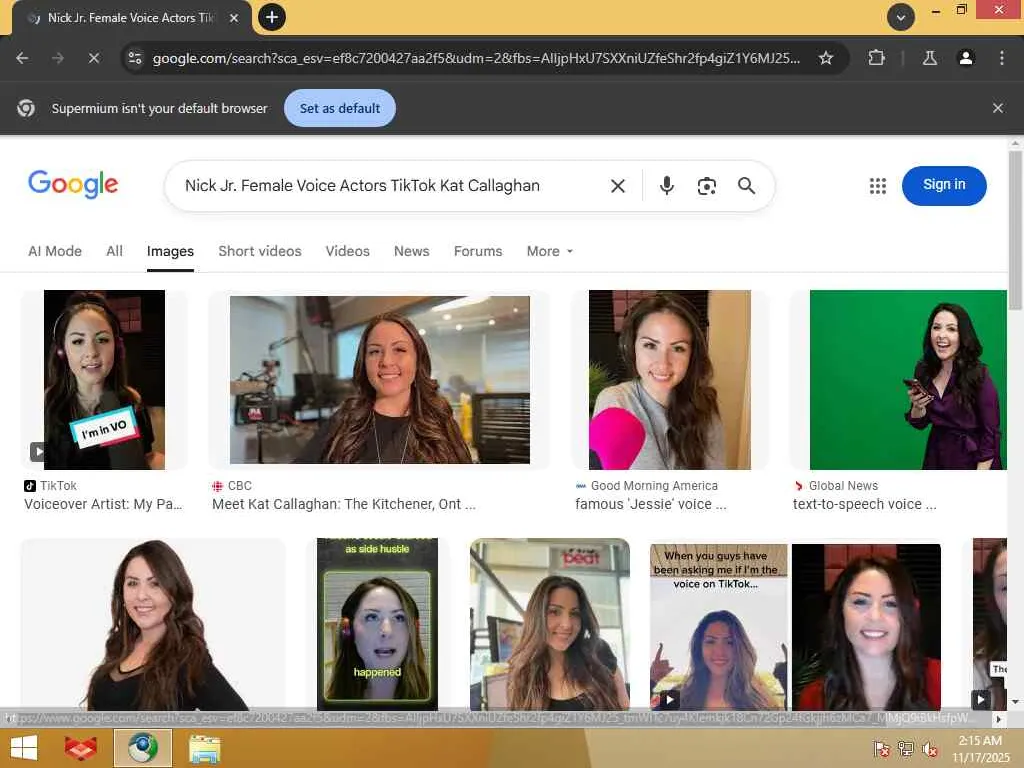Click the Supermium browser taskbar button
1024x768 pixels.
143,748
